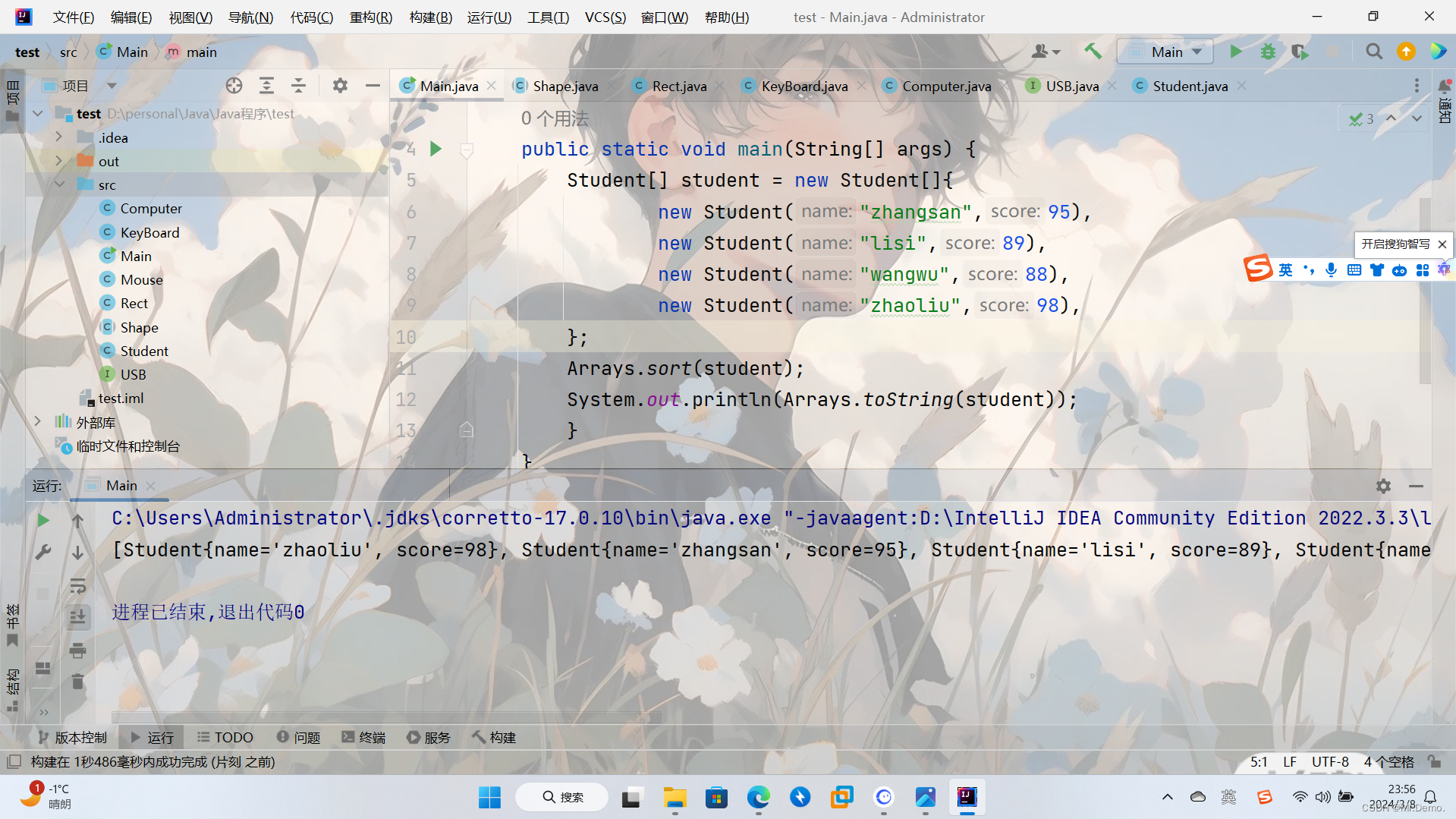The image size is (1456, 819).
Task: Expand all in project panel
Action: 266,86
